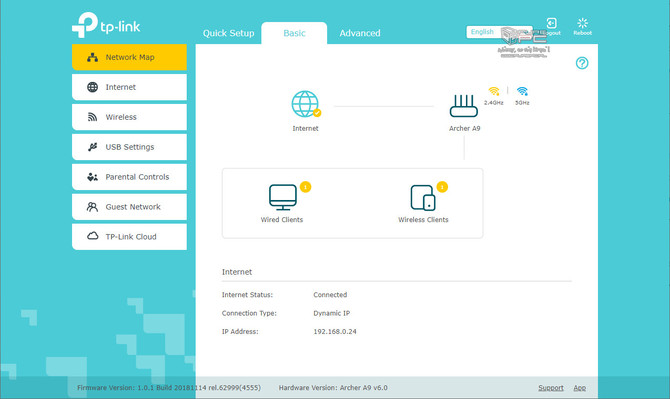Switch to the Basic tab
Viewport: 670px width, 399px height.
click(x=294, y=33)
